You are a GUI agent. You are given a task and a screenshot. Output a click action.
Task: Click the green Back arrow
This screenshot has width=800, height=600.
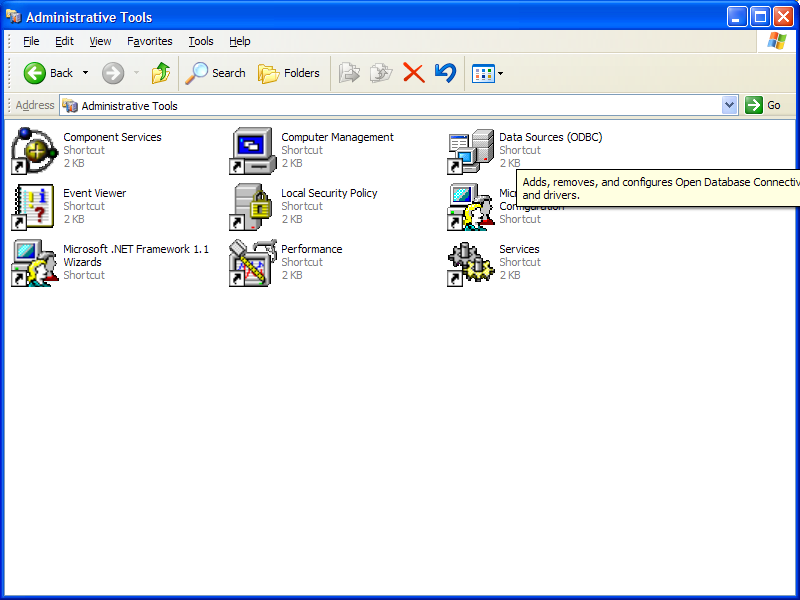coord(35,73)
